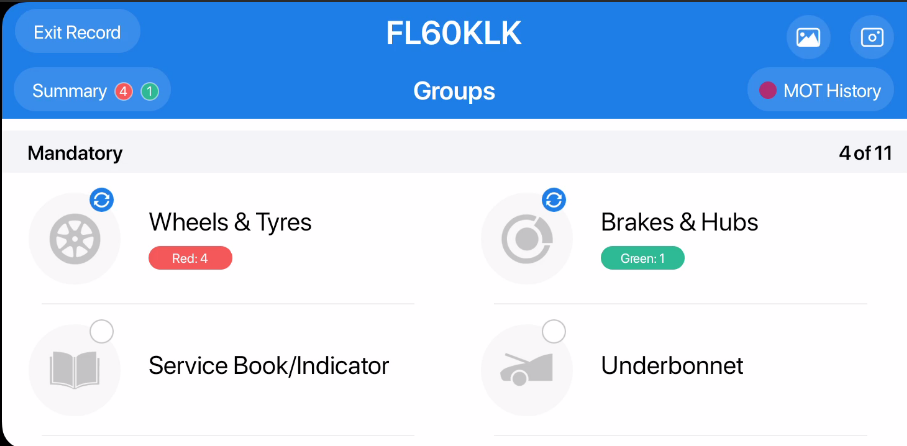Open the image gallery icon in header
Screen dimensions: 907x446
coord(808,37)
